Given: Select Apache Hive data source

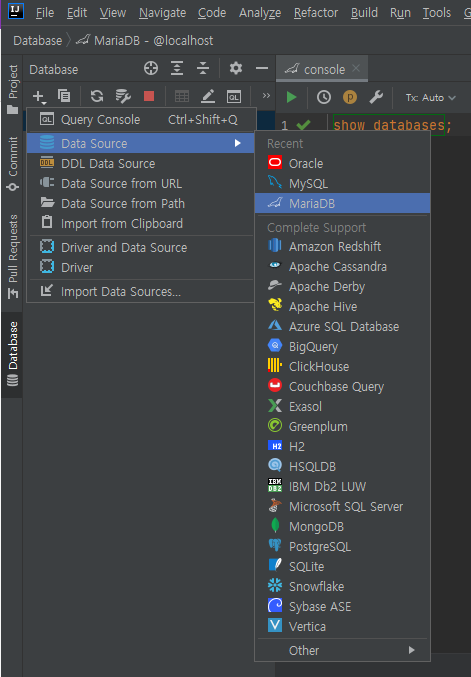Looking at the screenshot, I should point(342,307).
